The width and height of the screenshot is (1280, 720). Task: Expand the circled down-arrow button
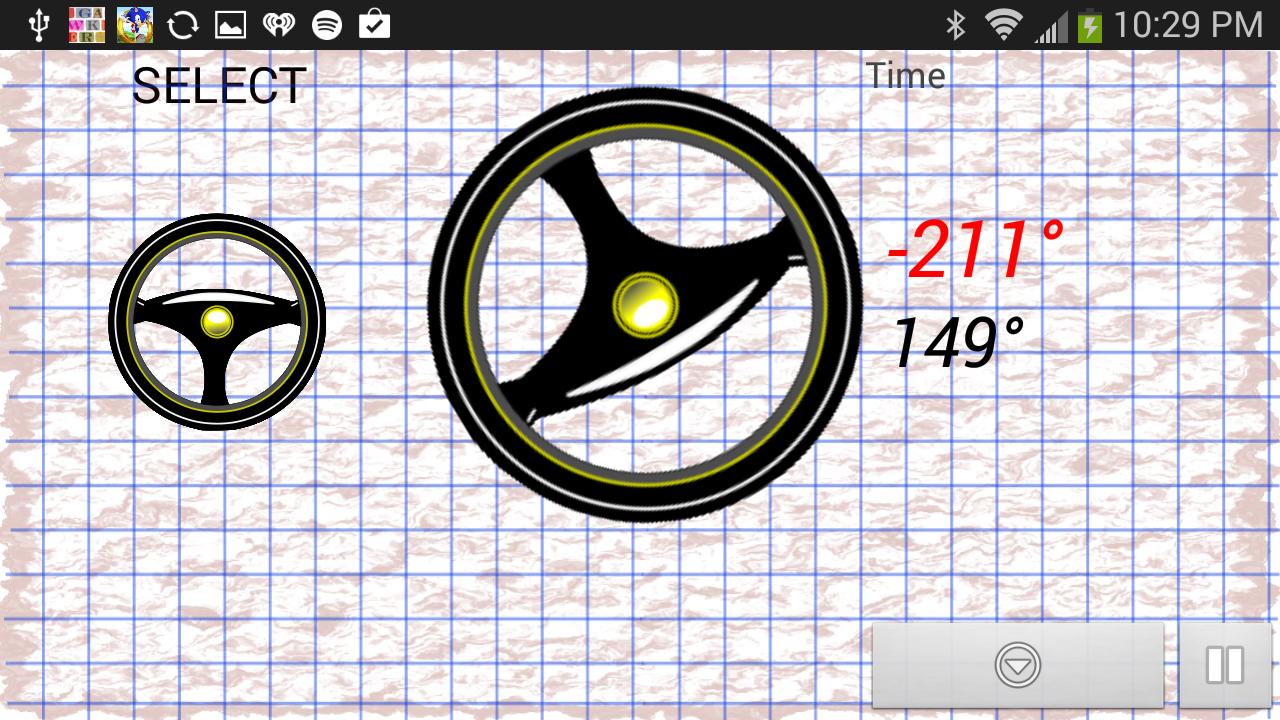tap(1018, 665)
